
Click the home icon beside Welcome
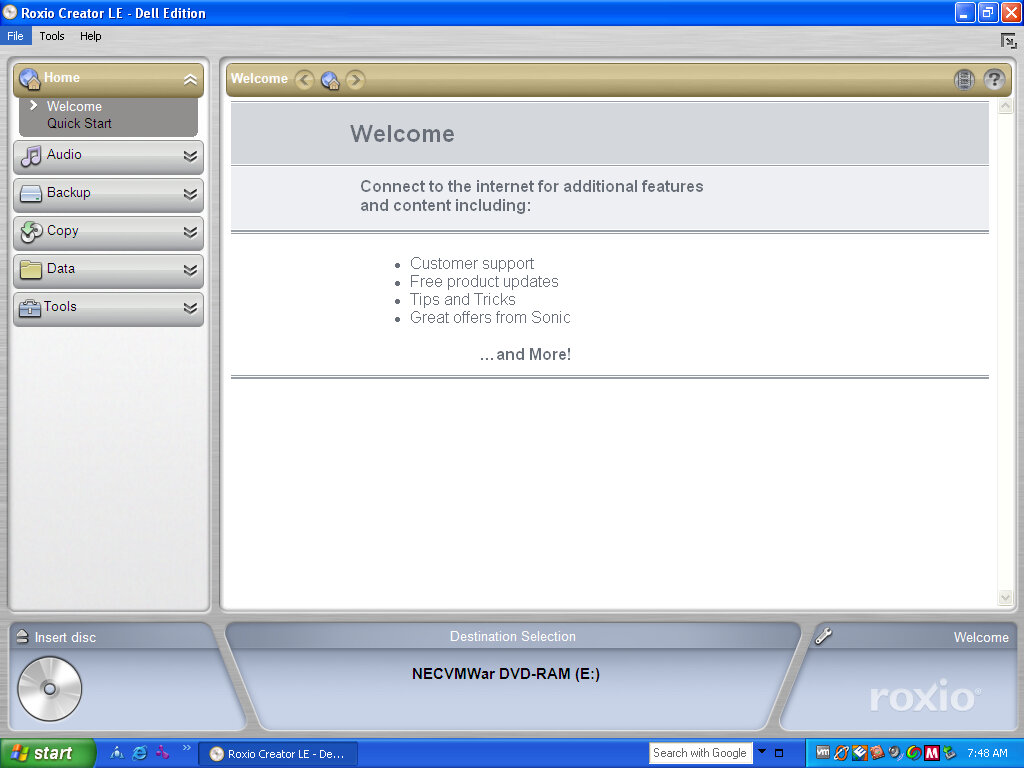[x=330, y=80]
